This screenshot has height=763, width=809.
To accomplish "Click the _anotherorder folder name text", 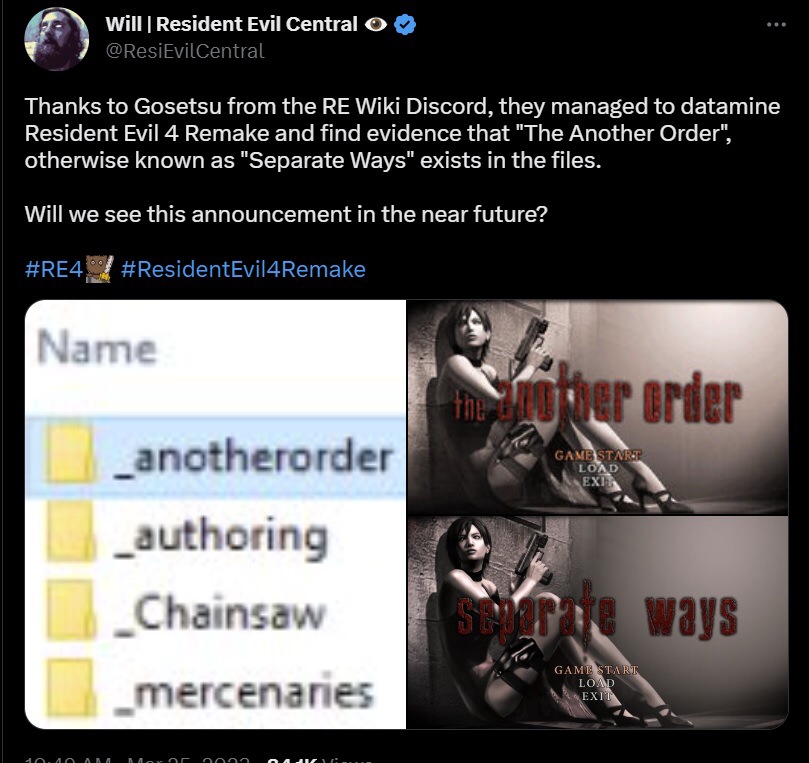I will tap(253, 457).
